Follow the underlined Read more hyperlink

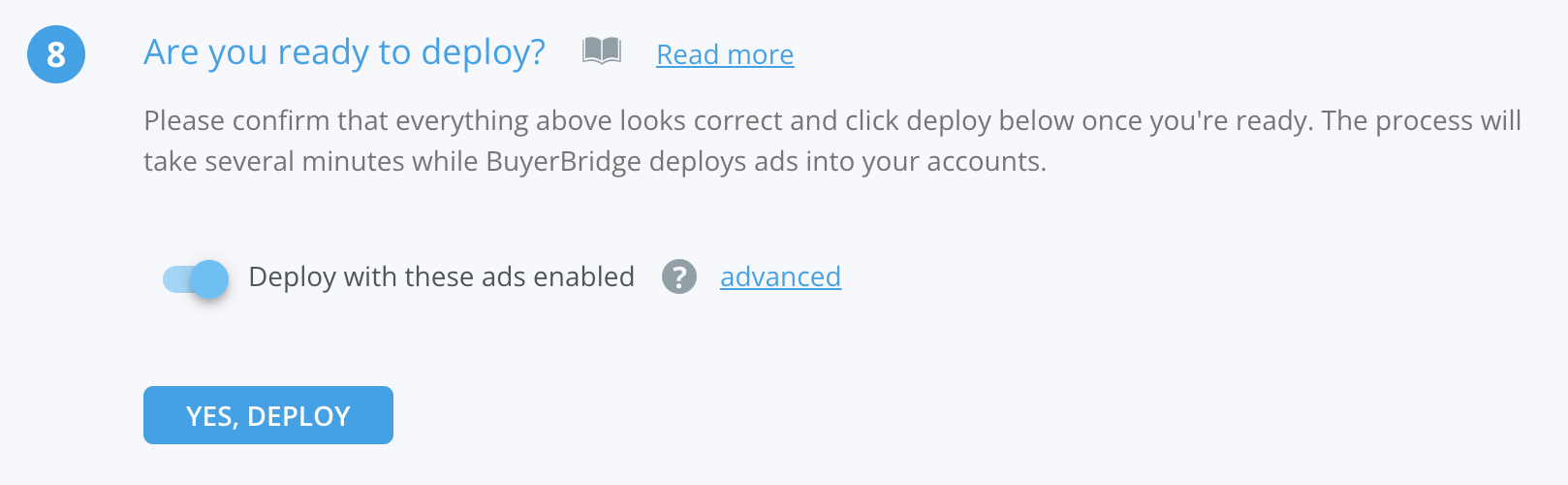[x=725, y=54]
